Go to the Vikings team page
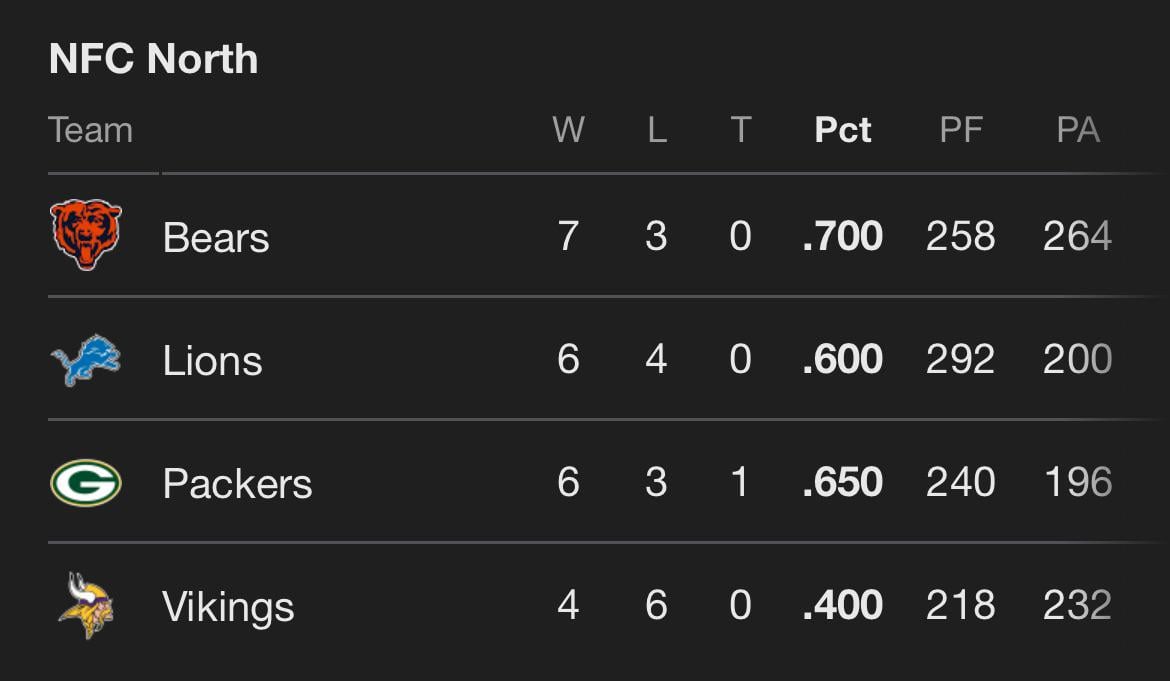 [x=228, y=607]
